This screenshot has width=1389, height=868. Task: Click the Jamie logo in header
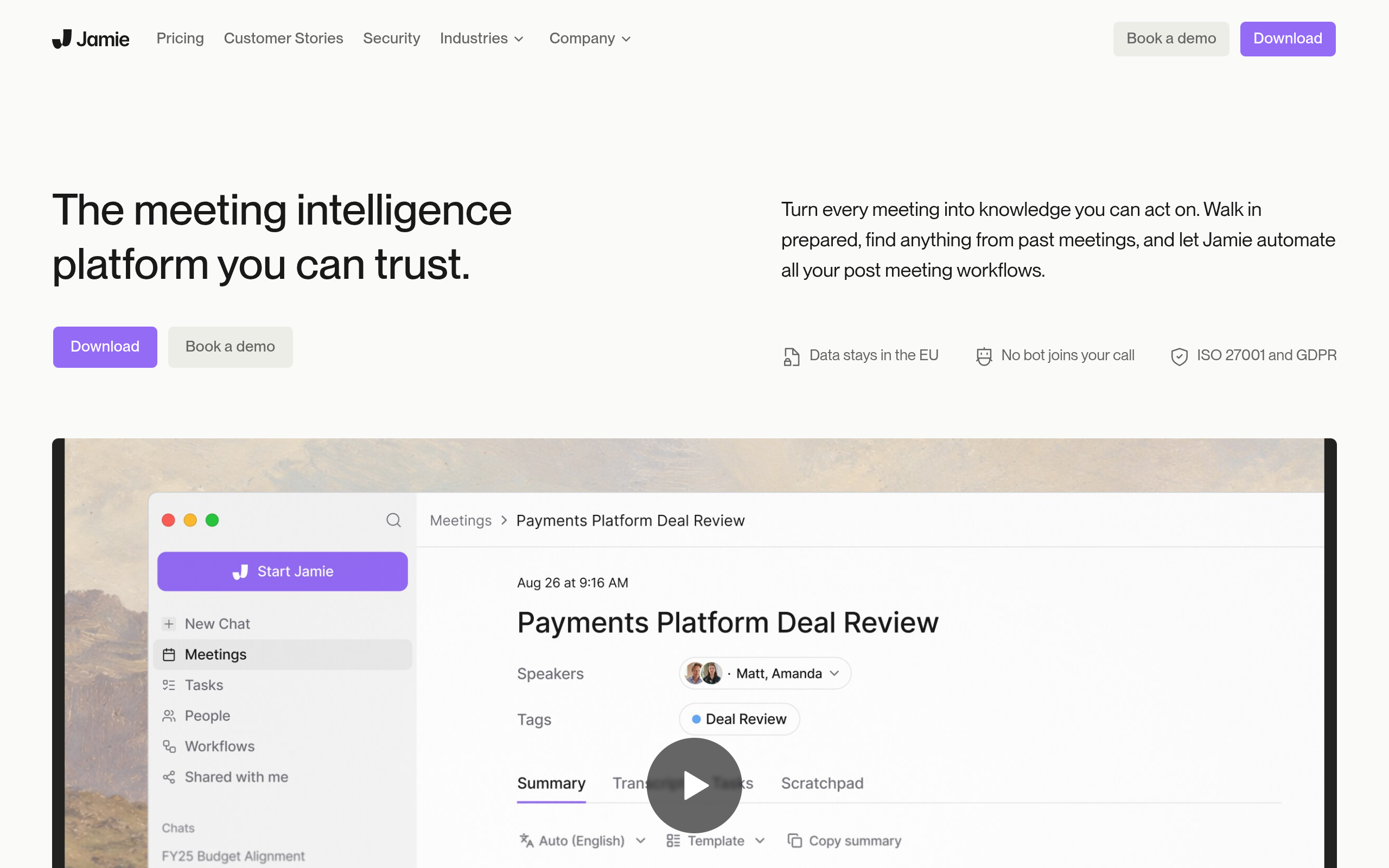point(91,39)
